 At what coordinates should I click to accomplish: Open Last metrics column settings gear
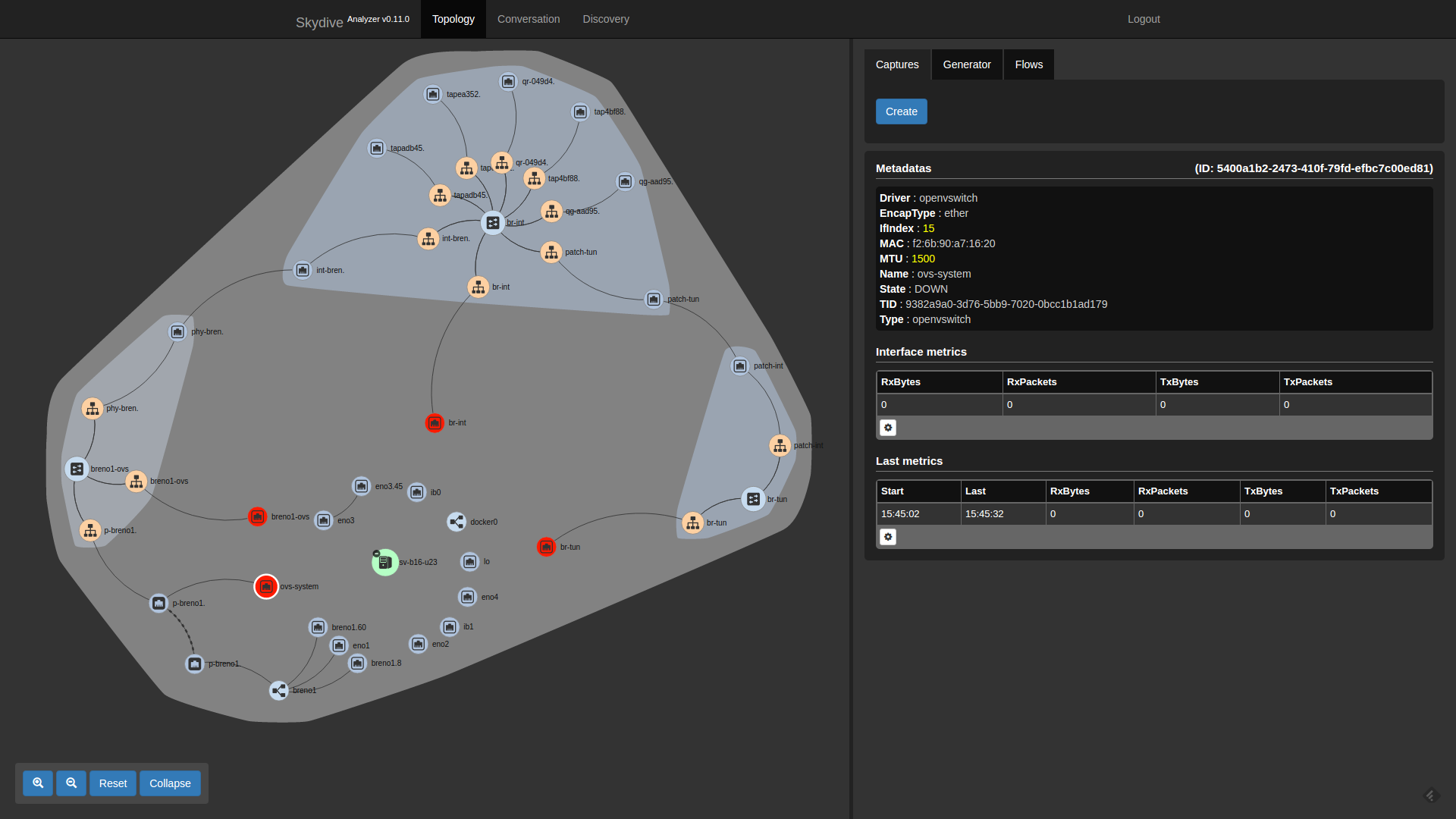coord(888,537)
